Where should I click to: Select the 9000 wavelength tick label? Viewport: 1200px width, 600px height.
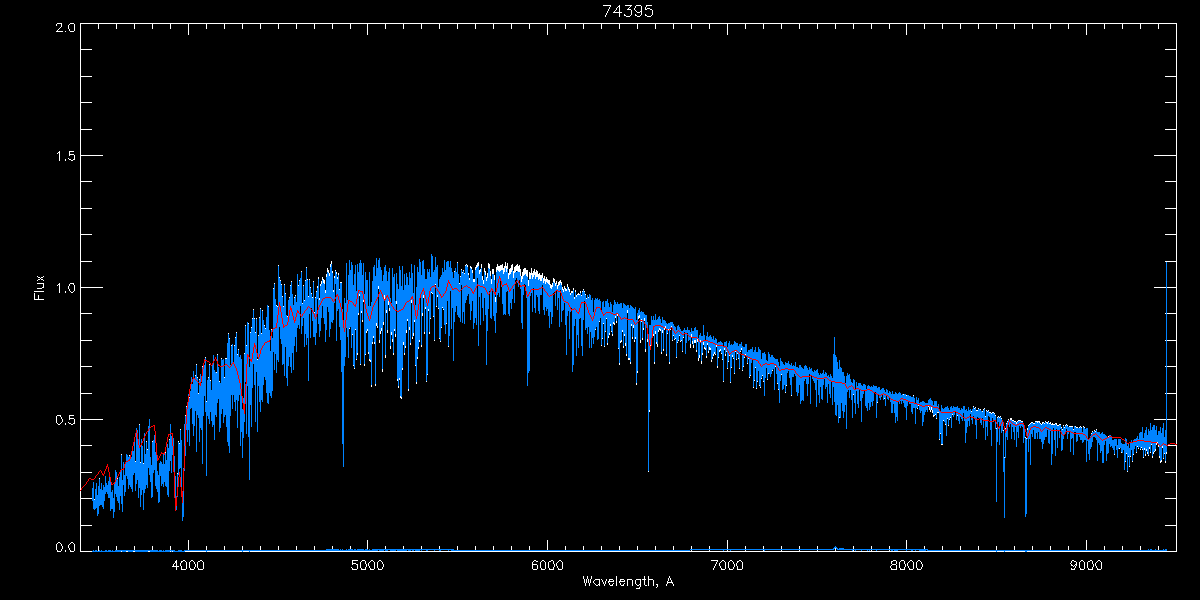pyautogui.click(x=1086, y=565)
